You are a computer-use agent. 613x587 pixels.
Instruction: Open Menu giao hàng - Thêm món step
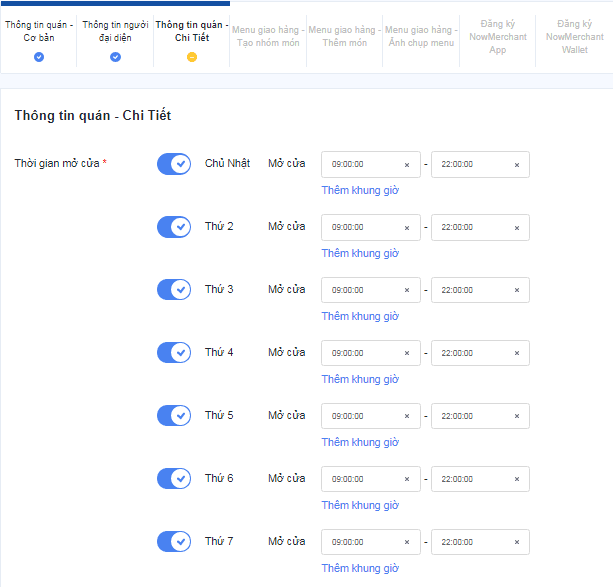coord(344,36)
